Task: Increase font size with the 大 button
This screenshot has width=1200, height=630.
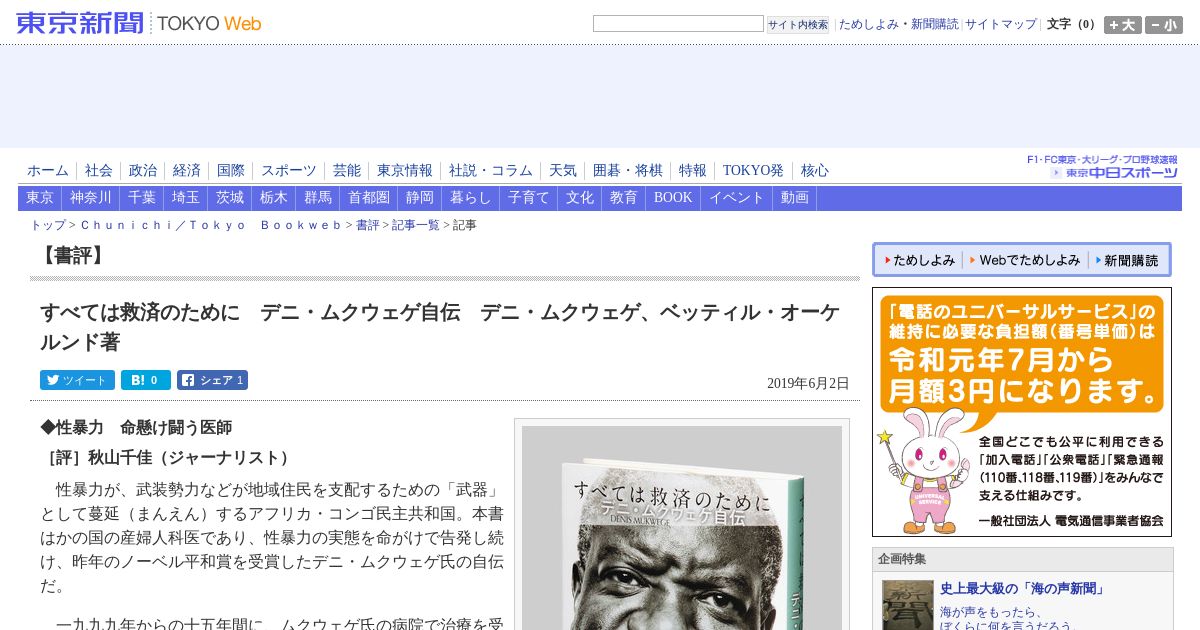Action: [1122, 25]
